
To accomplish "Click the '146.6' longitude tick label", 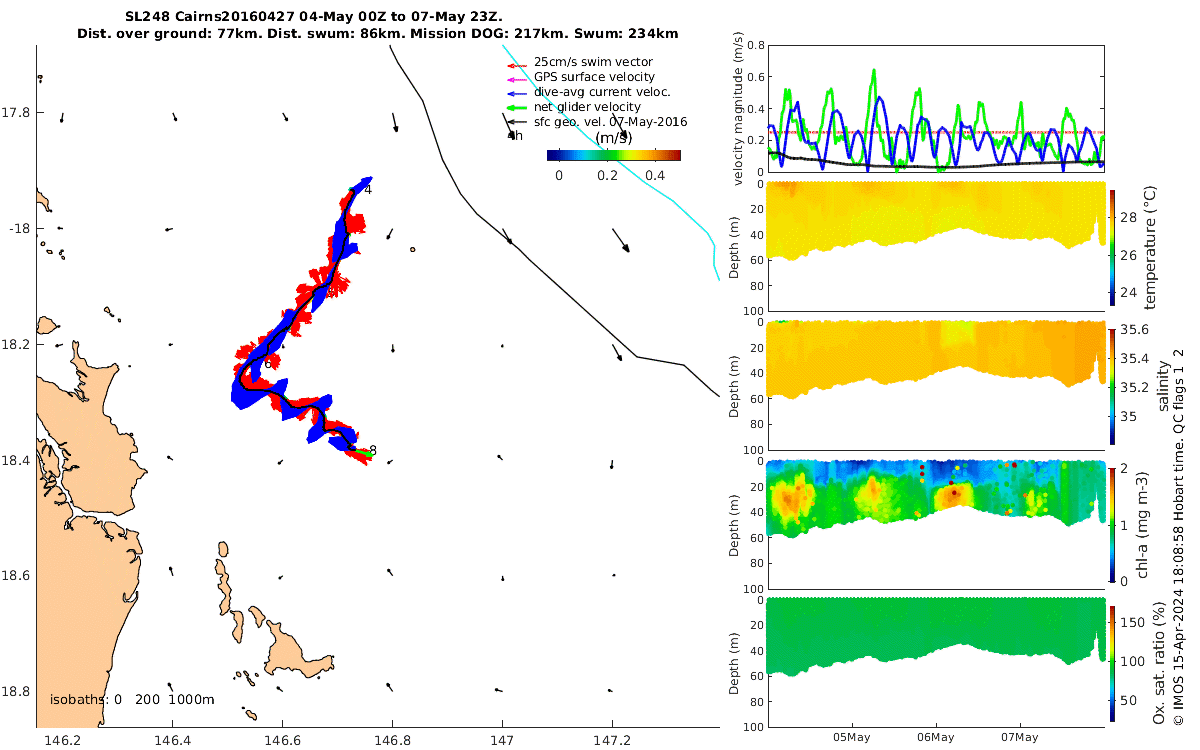I will (x=282, y=740).
